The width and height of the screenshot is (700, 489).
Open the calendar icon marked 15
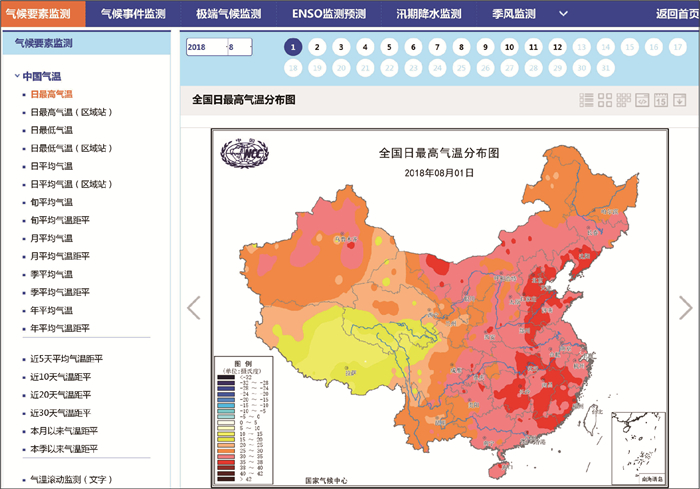tap(661, 100)
